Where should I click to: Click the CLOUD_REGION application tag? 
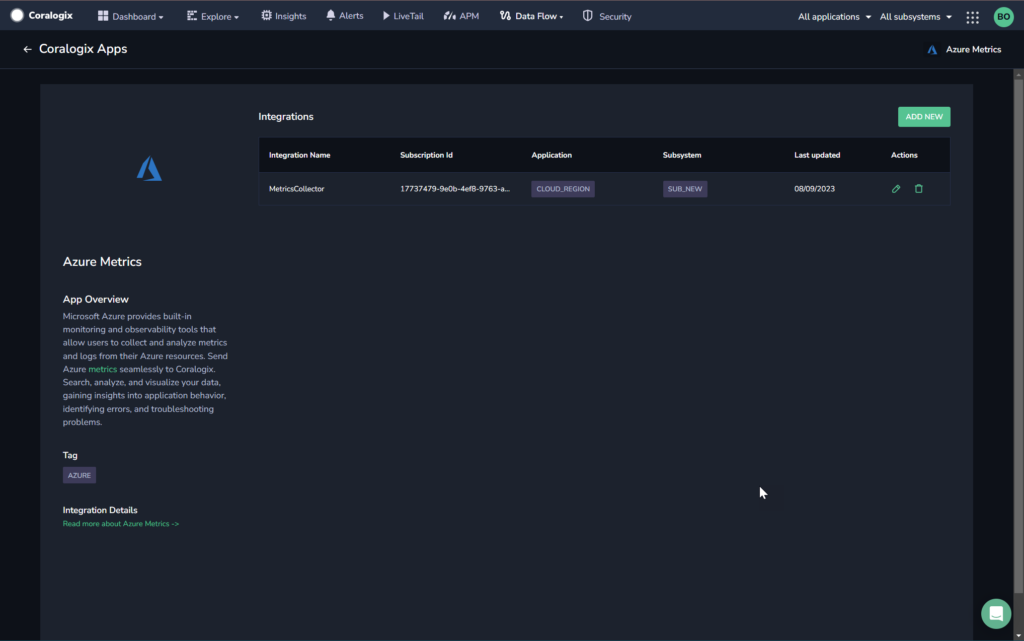click(x=562, y=189)
